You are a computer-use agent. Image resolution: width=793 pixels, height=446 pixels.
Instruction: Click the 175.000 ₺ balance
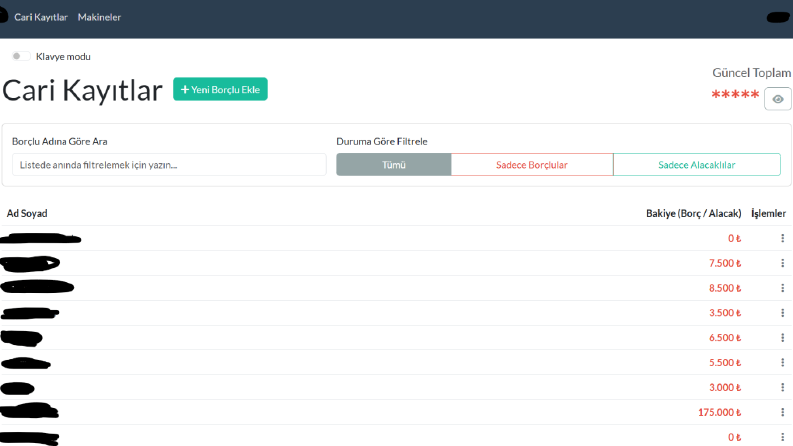pyautogui.click(x=720, y=412)
